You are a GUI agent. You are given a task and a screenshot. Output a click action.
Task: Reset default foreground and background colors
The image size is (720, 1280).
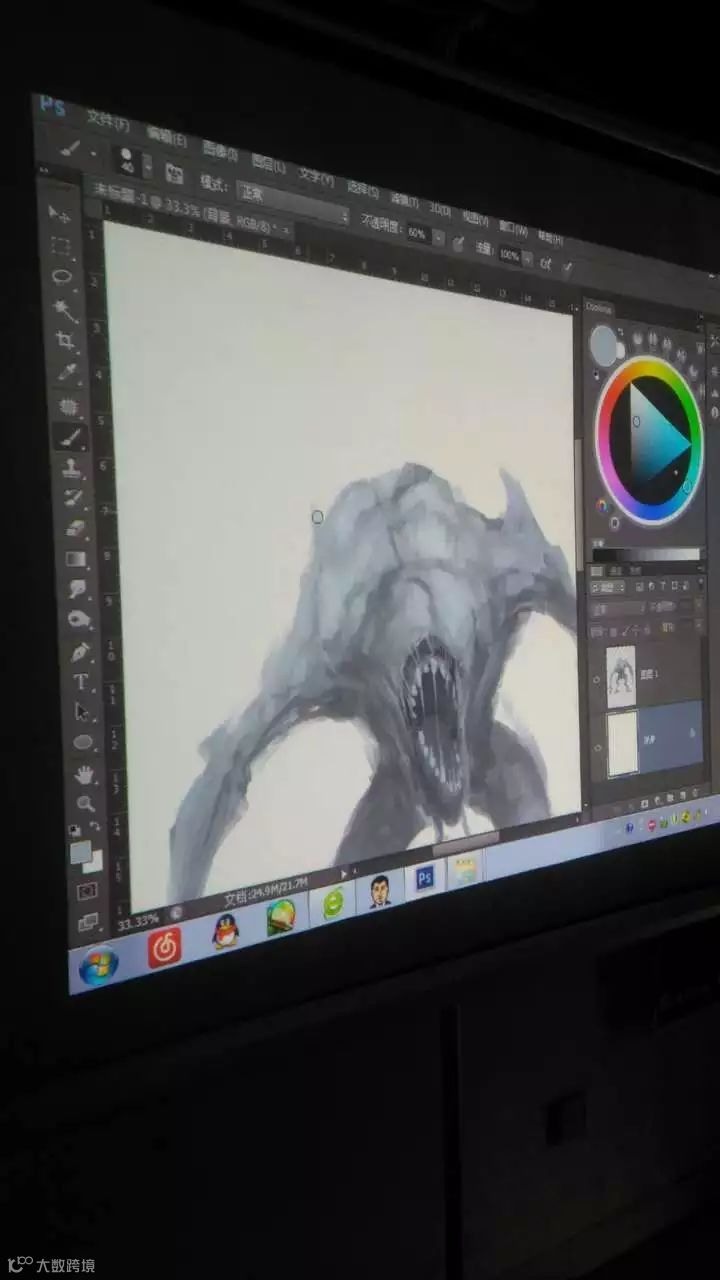click(75, 830)
